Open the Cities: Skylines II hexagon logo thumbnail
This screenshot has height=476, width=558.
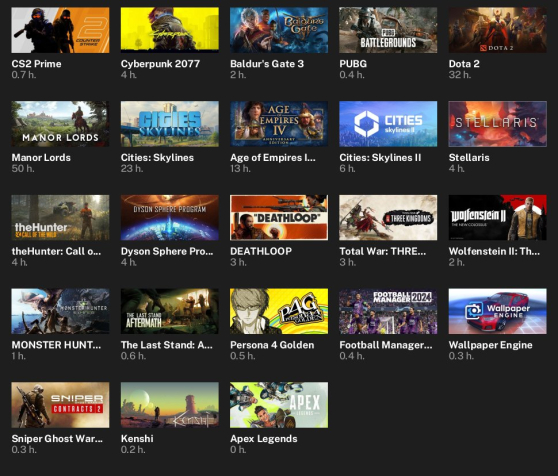(388, 124)
